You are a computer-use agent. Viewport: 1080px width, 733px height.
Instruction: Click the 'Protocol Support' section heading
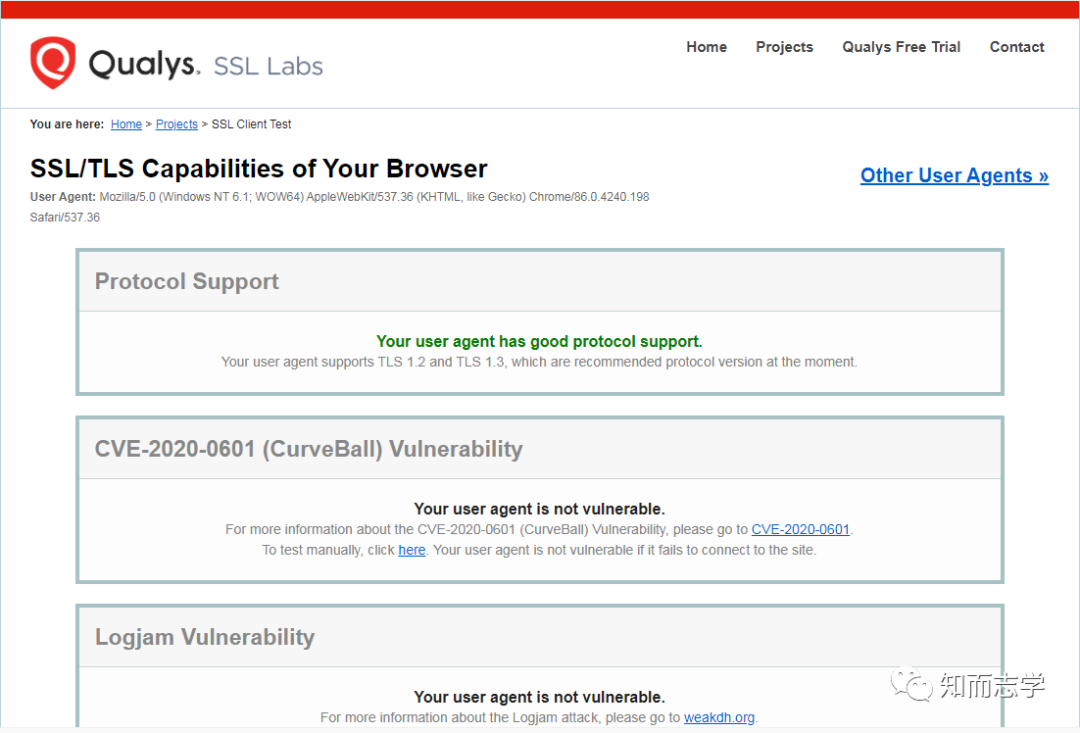(187, 281)
